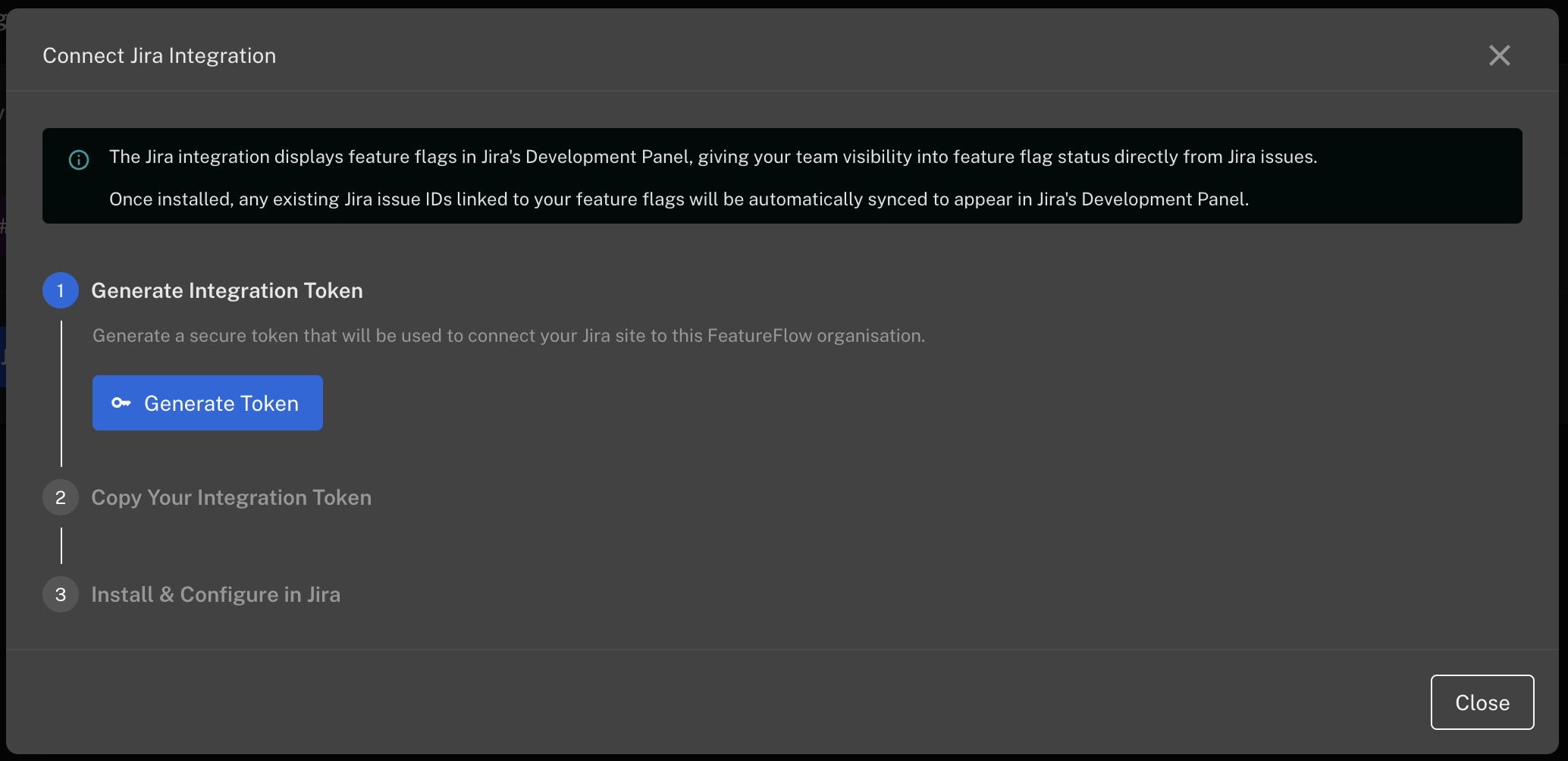The width and height of the screenshot is (1568, 761).
Task: Click the secure token description under step 1
Action: click(x=508, y=336)
